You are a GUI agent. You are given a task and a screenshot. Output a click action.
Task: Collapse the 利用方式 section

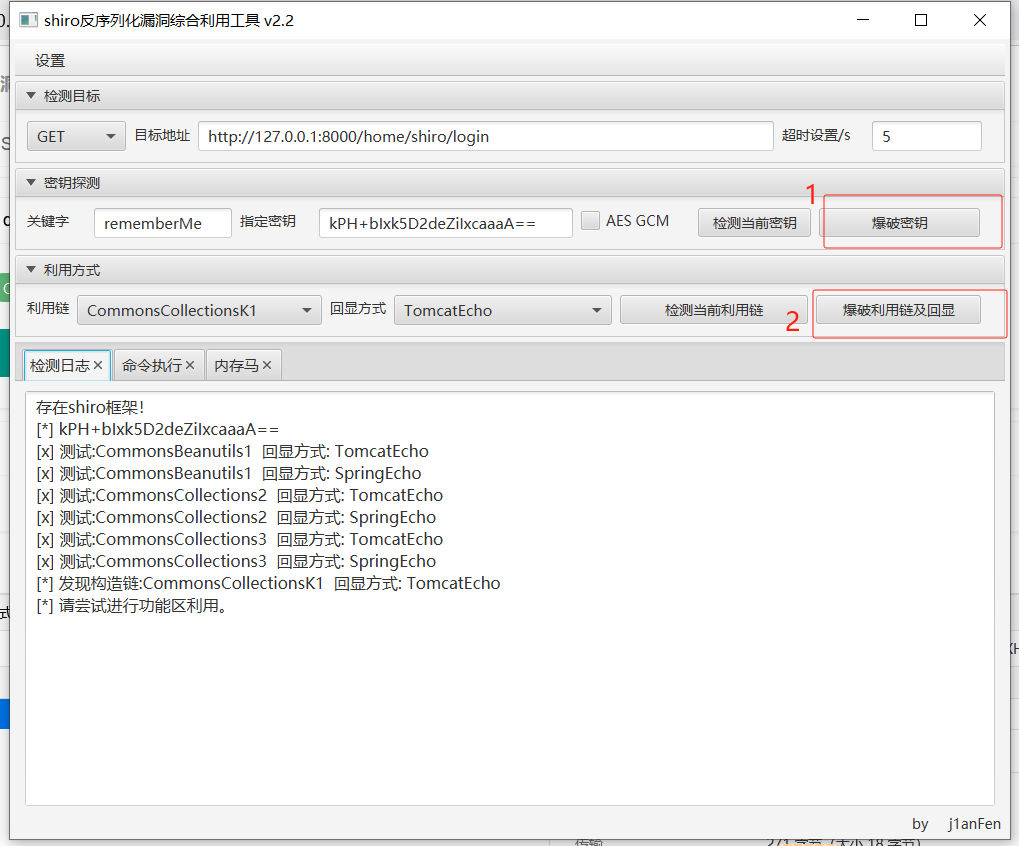[x=31, y=270]
